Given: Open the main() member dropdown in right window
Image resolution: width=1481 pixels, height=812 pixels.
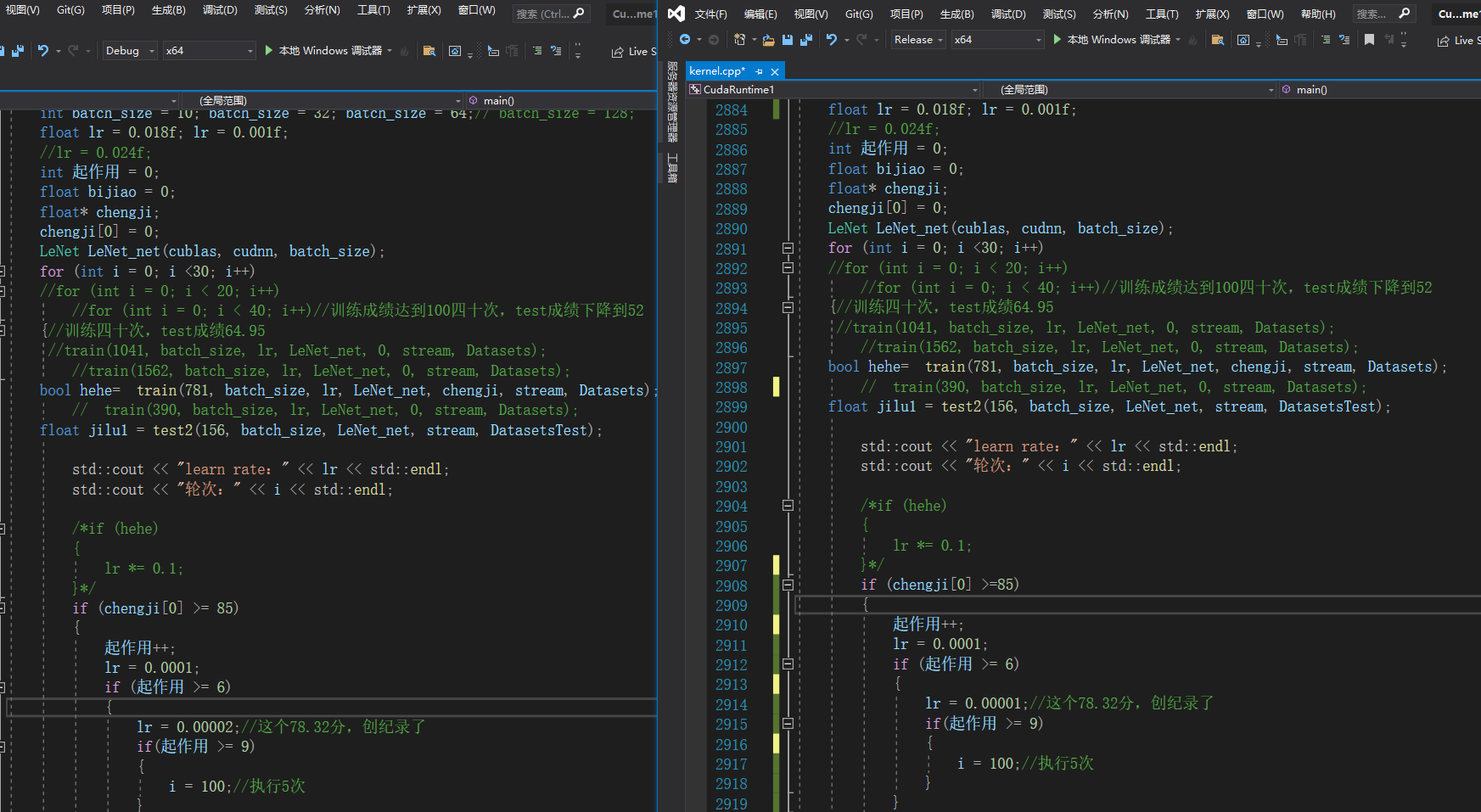Looking at the screenshot, I should point(1379,90).
